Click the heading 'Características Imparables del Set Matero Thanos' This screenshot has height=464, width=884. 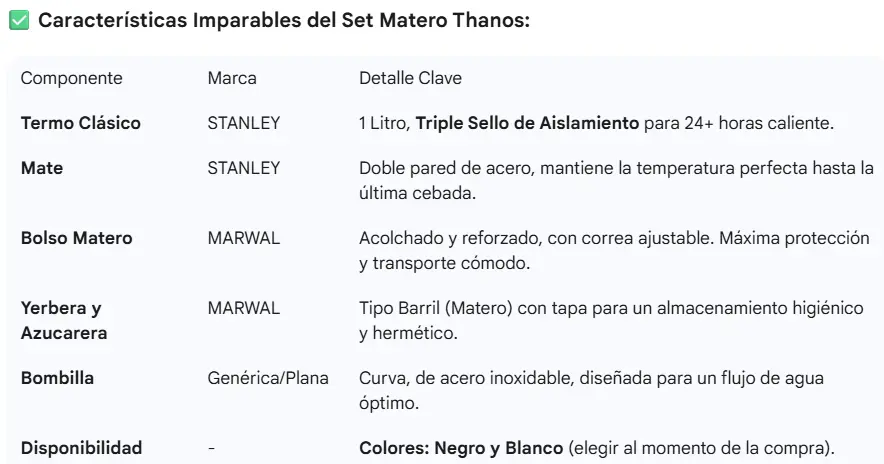point(282,23)
